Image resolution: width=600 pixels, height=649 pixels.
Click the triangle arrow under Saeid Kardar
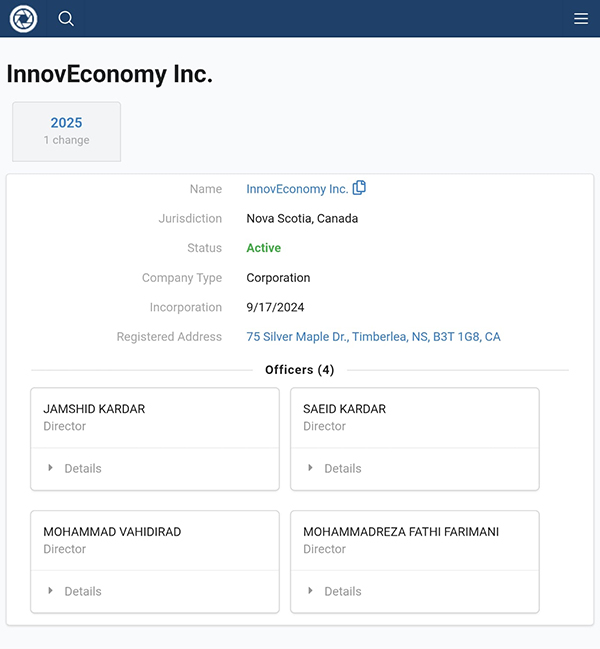coord(310,468)
